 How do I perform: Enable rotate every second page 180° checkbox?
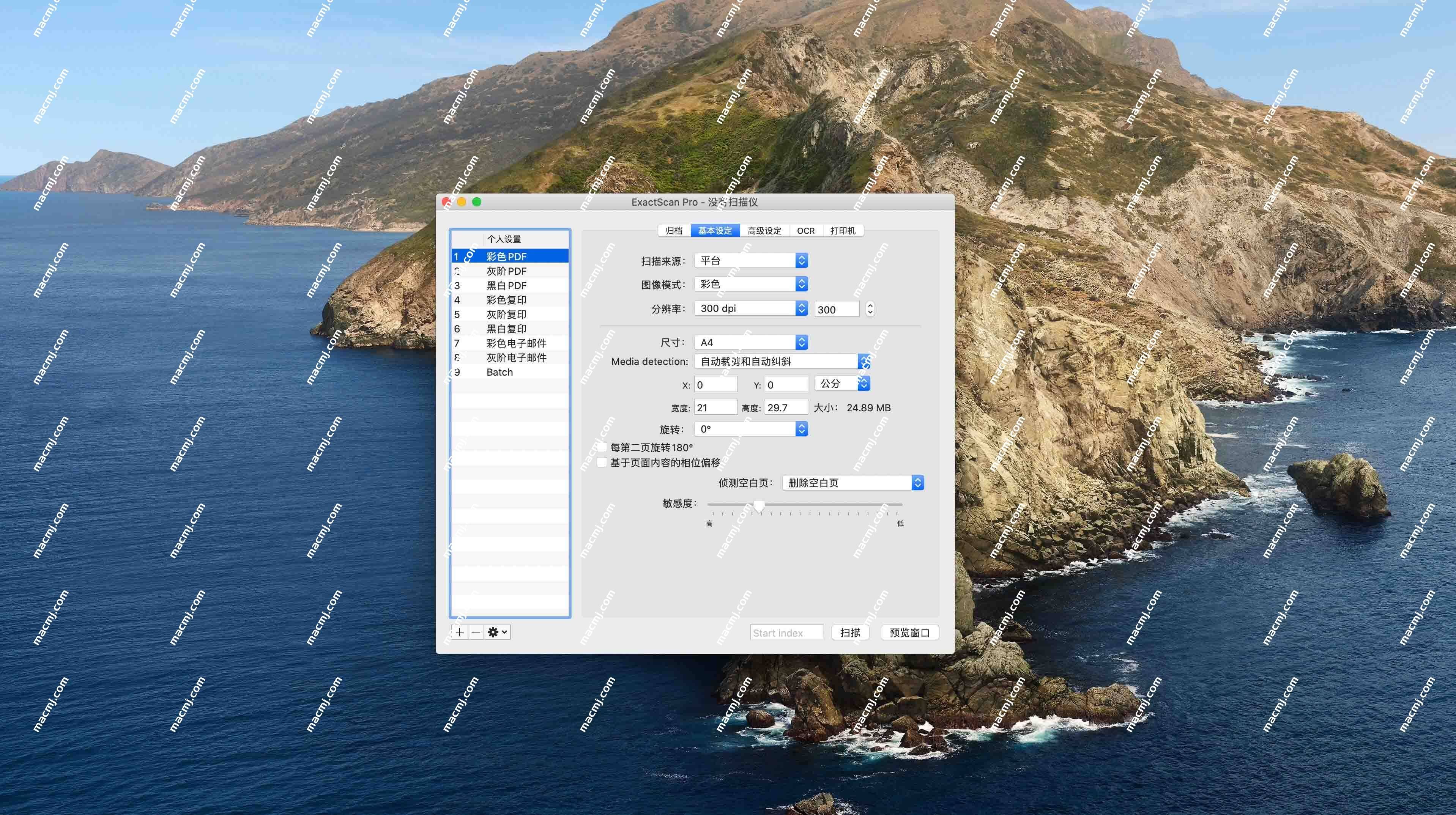602,447
